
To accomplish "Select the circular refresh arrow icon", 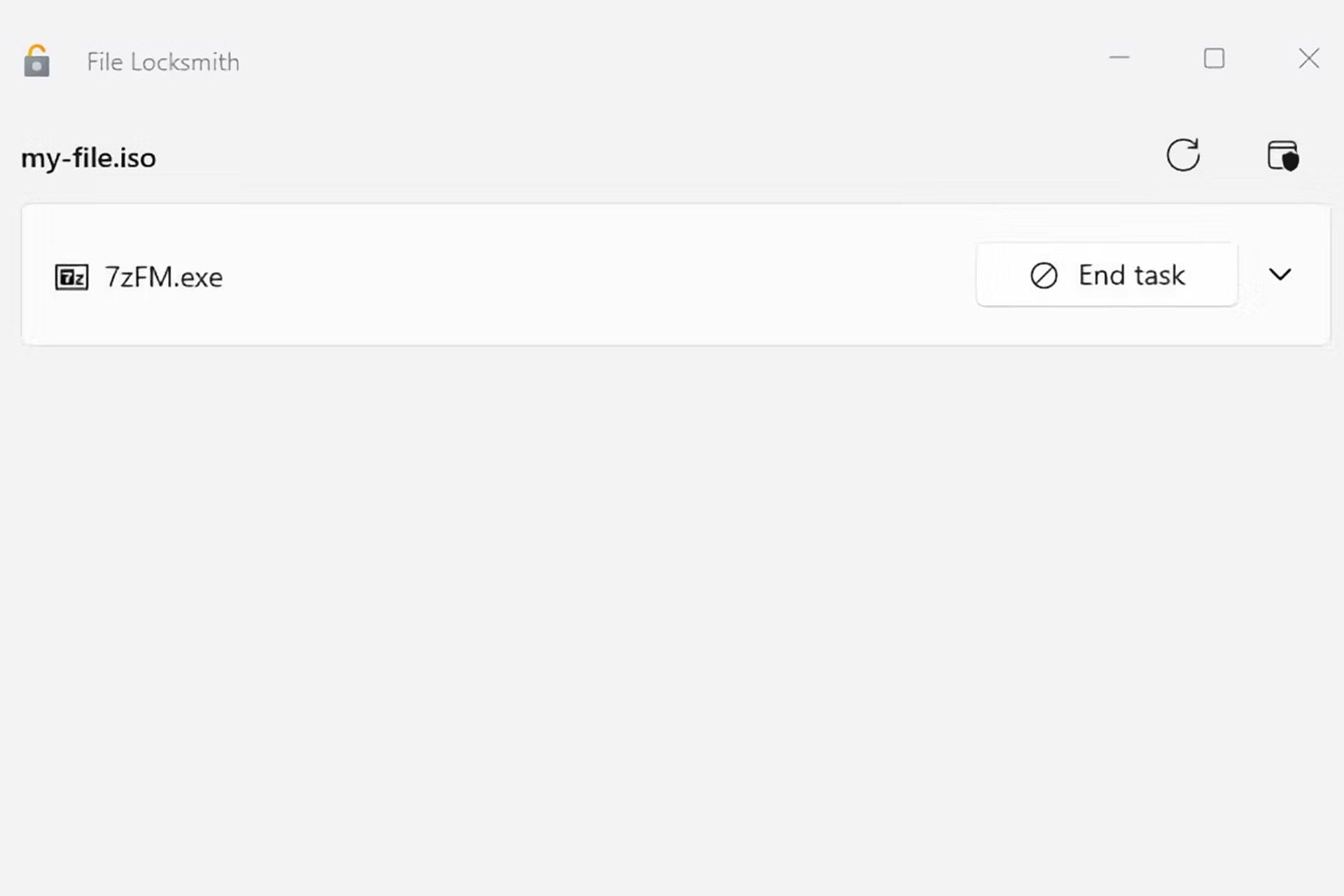I will [x=1184, y=155].
